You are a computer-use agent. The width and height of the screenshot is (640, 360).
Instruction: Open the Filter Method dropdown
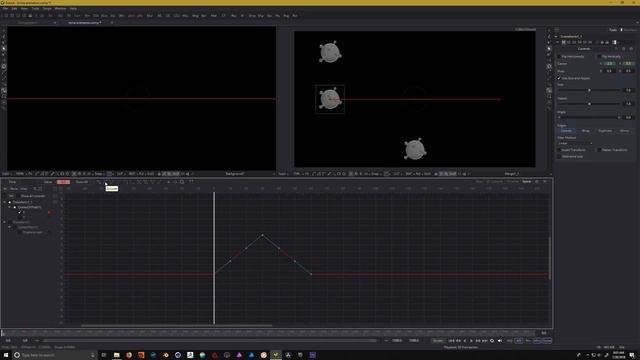coord(575,143)
